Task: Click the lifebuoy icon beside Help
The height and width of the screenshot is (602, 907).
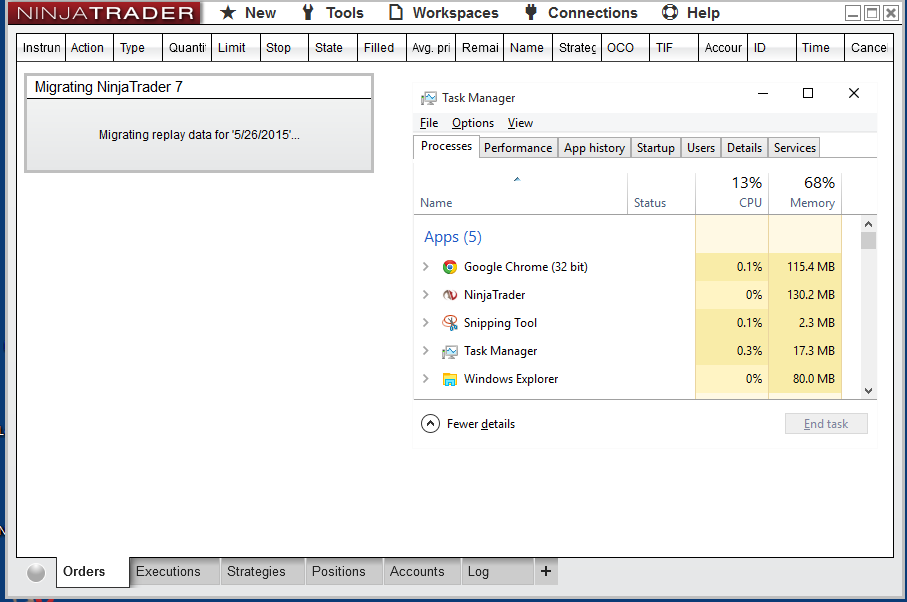Action: (x=670, y=12)
